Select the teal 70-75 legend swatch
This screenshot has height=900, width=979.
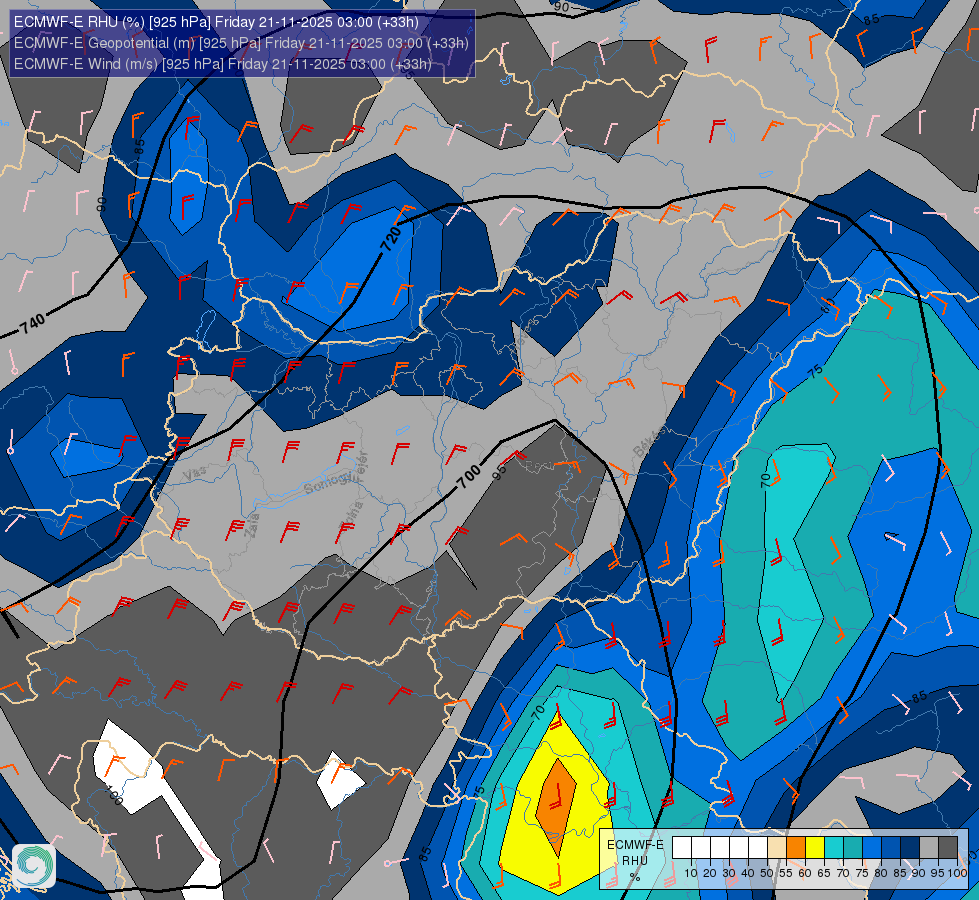[x=853, y=848]
